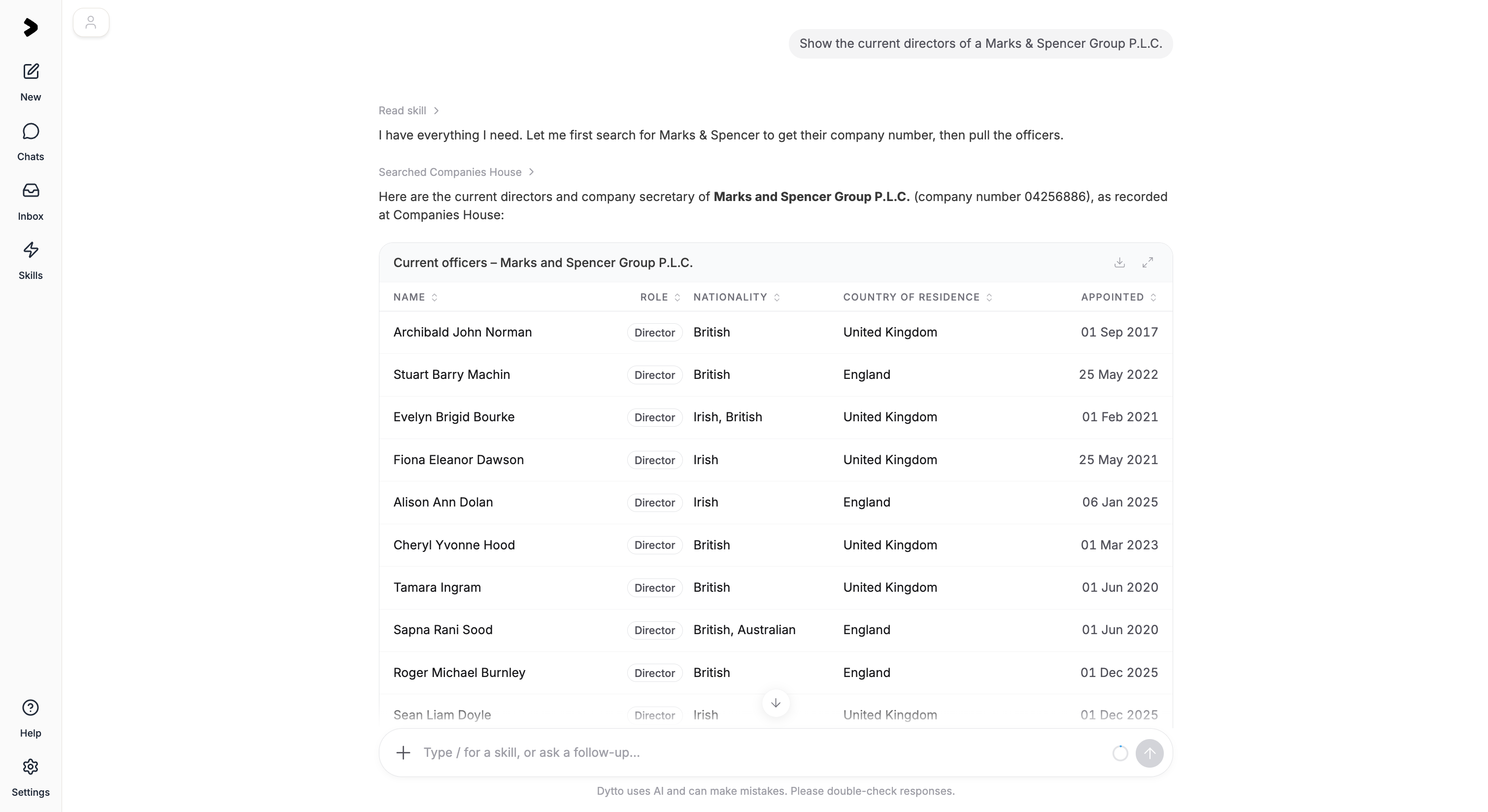The height and width of the screenshot is (812, 1488).
Task: Sort table by Name column
Action: click(415, 297)
